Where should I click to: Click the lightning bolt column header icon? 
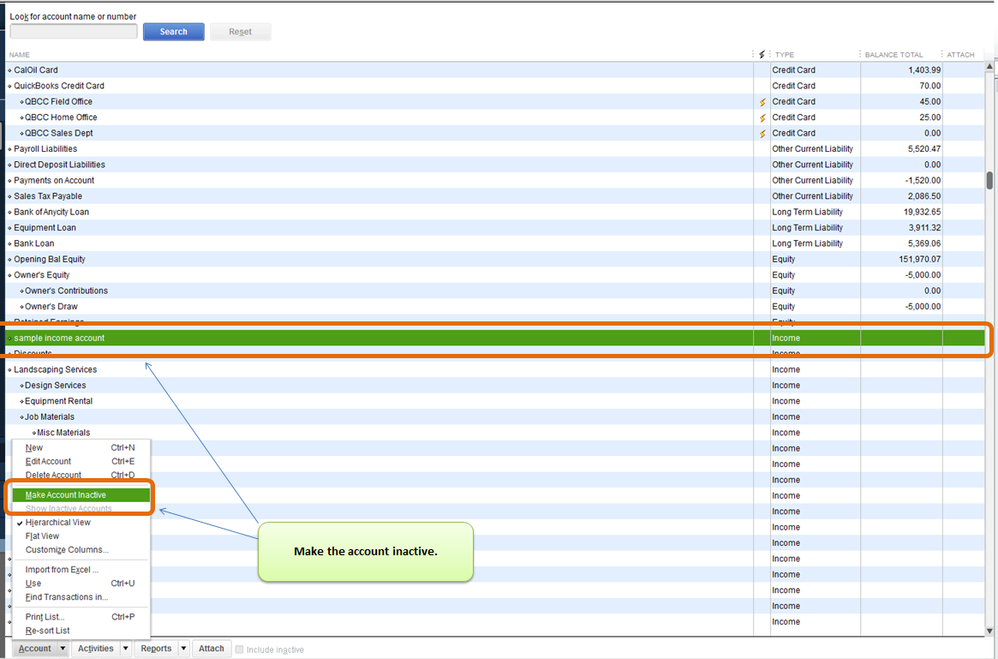(x=762, y=54)
